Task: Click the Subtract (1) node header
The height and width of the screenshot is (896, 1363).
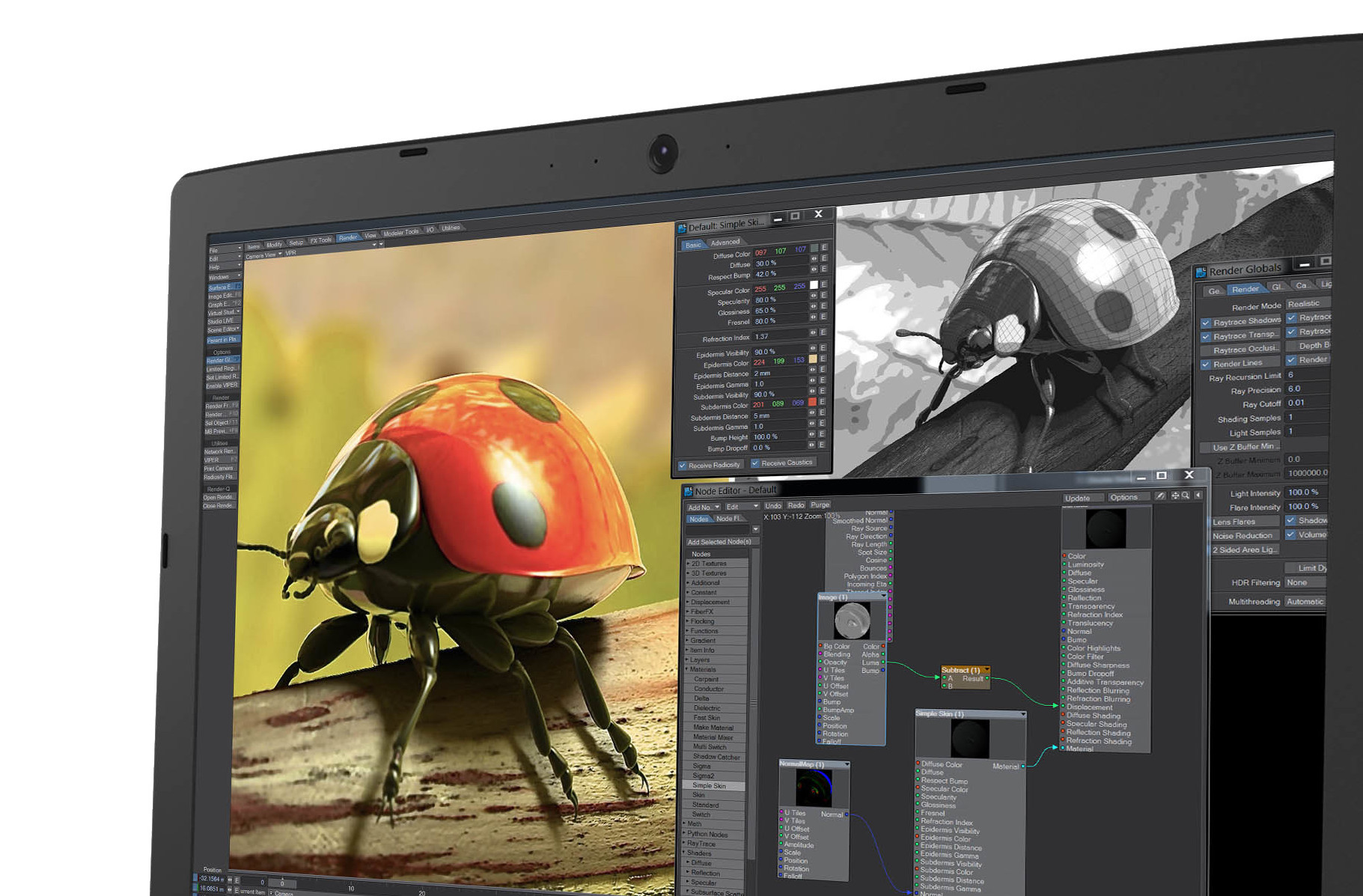Action: point(966,670)
